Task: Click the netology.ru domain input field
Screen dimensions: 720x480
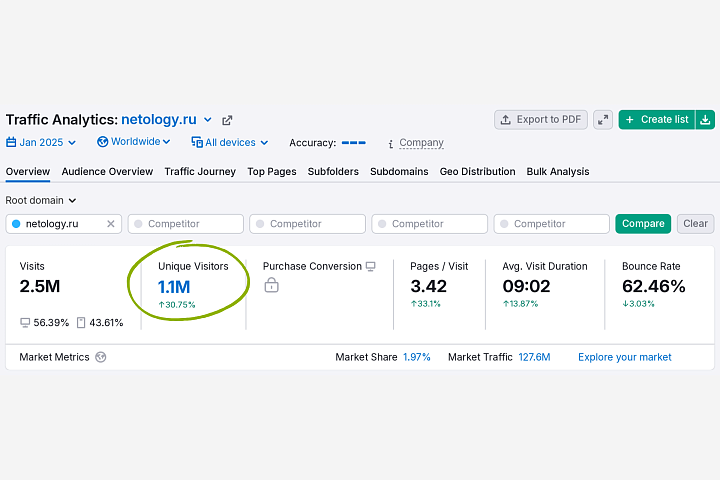Action: pos(64,224)
